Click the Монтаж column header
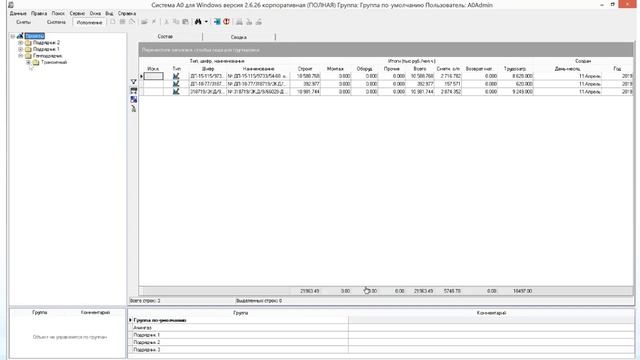The width and height of the screenshot is (640, 360). click(336, 69)
